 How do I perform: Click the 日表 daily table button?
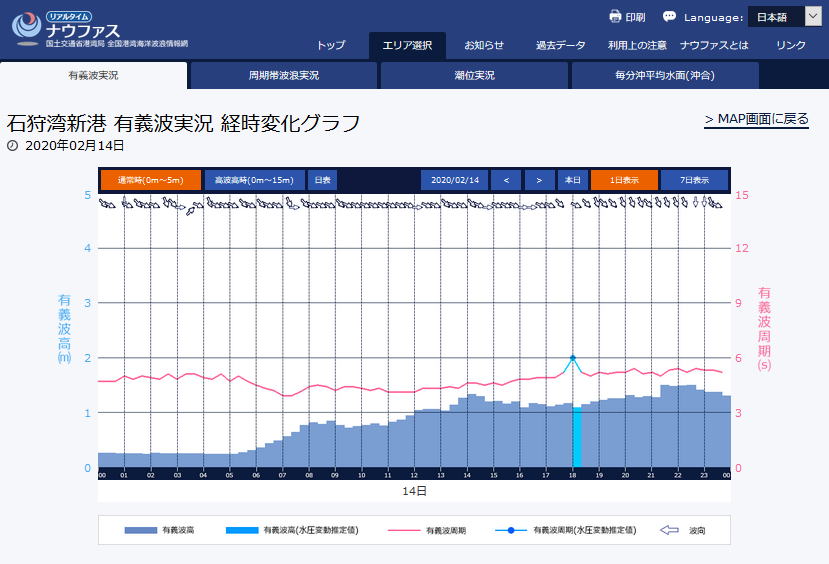322,180
